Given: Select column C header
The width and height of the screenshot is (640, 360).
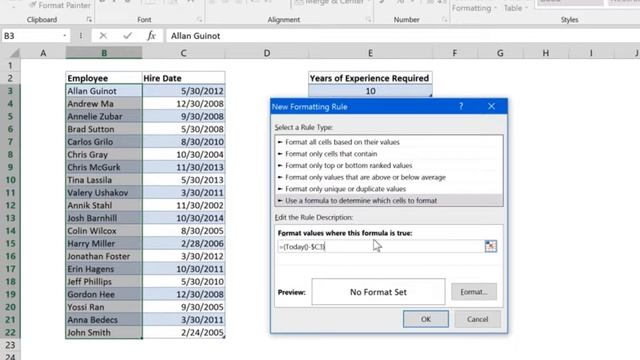Looking at the screenshot, I should 184,53.
